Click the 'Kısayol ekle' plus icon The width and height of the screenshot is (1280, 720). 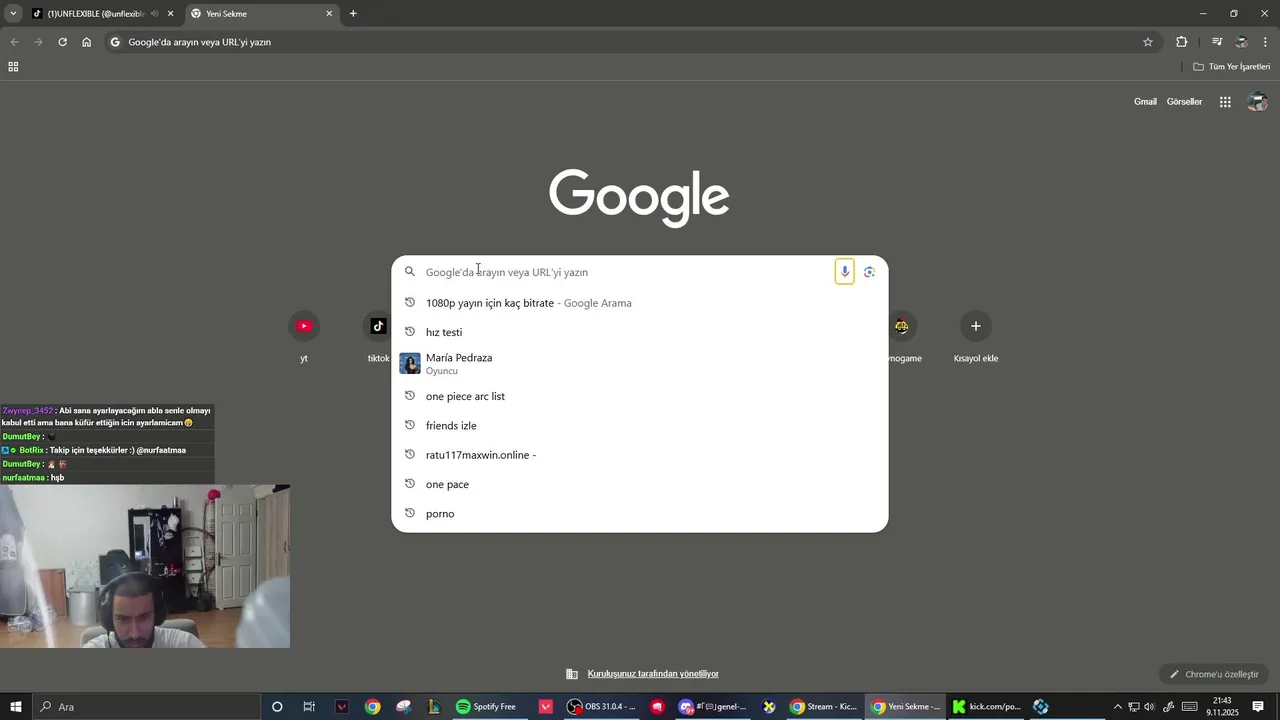pyautogui.click(x=976, y=326)
